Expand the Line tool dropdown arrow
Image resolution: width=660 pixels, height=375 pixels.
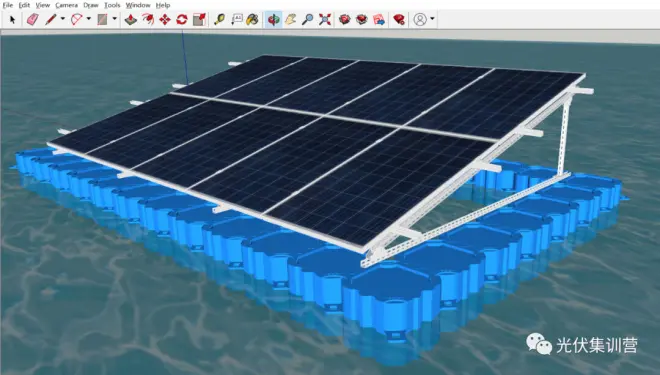[63, 19]
